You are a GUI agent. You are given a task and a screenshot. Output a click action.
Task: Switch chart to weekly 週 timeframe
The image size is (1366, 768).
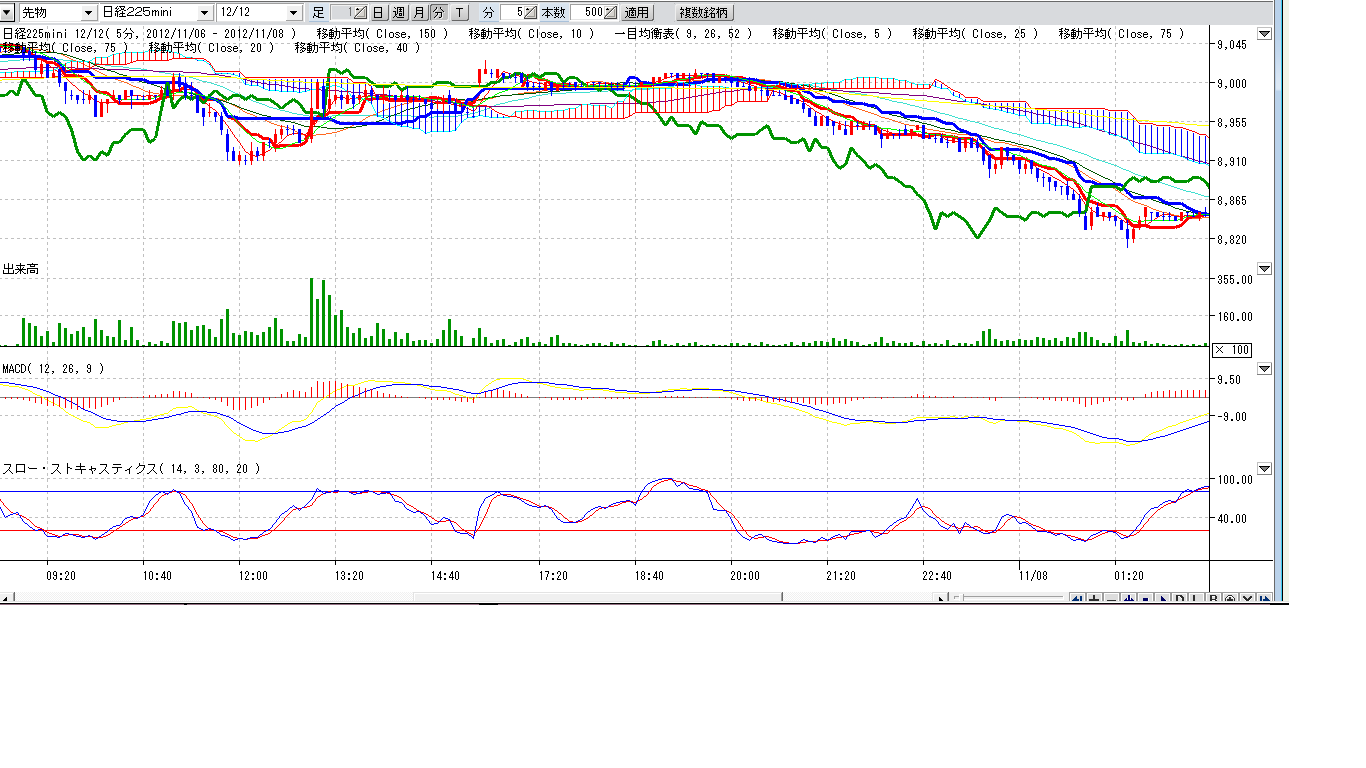pyautogui.click(x=398, y=13)
